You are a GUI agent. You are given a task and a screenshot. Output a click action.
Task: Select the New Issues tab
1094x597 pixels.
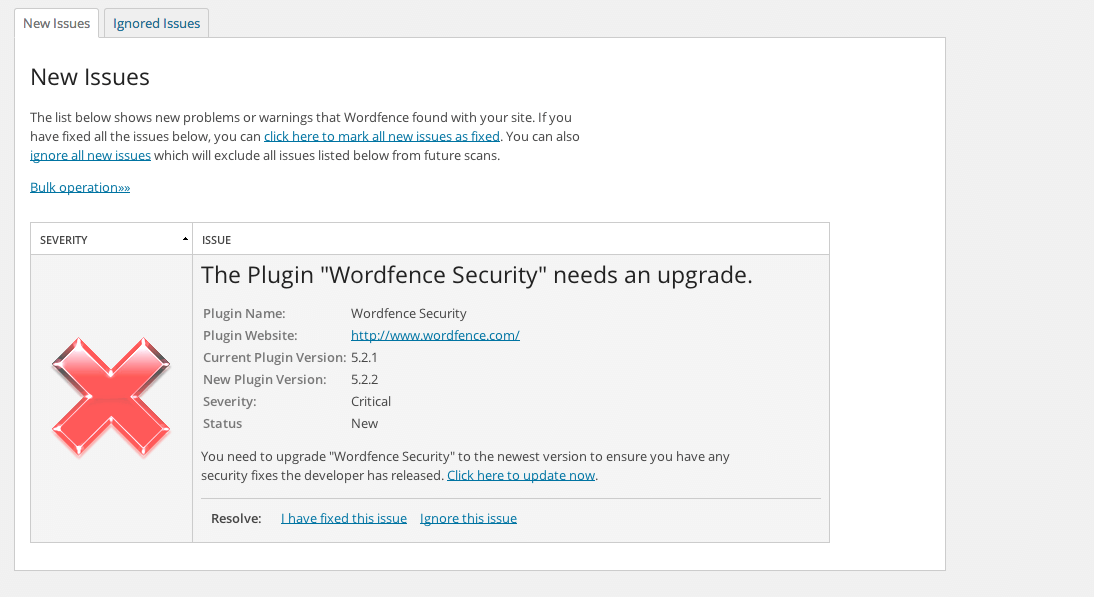point(57,23)
